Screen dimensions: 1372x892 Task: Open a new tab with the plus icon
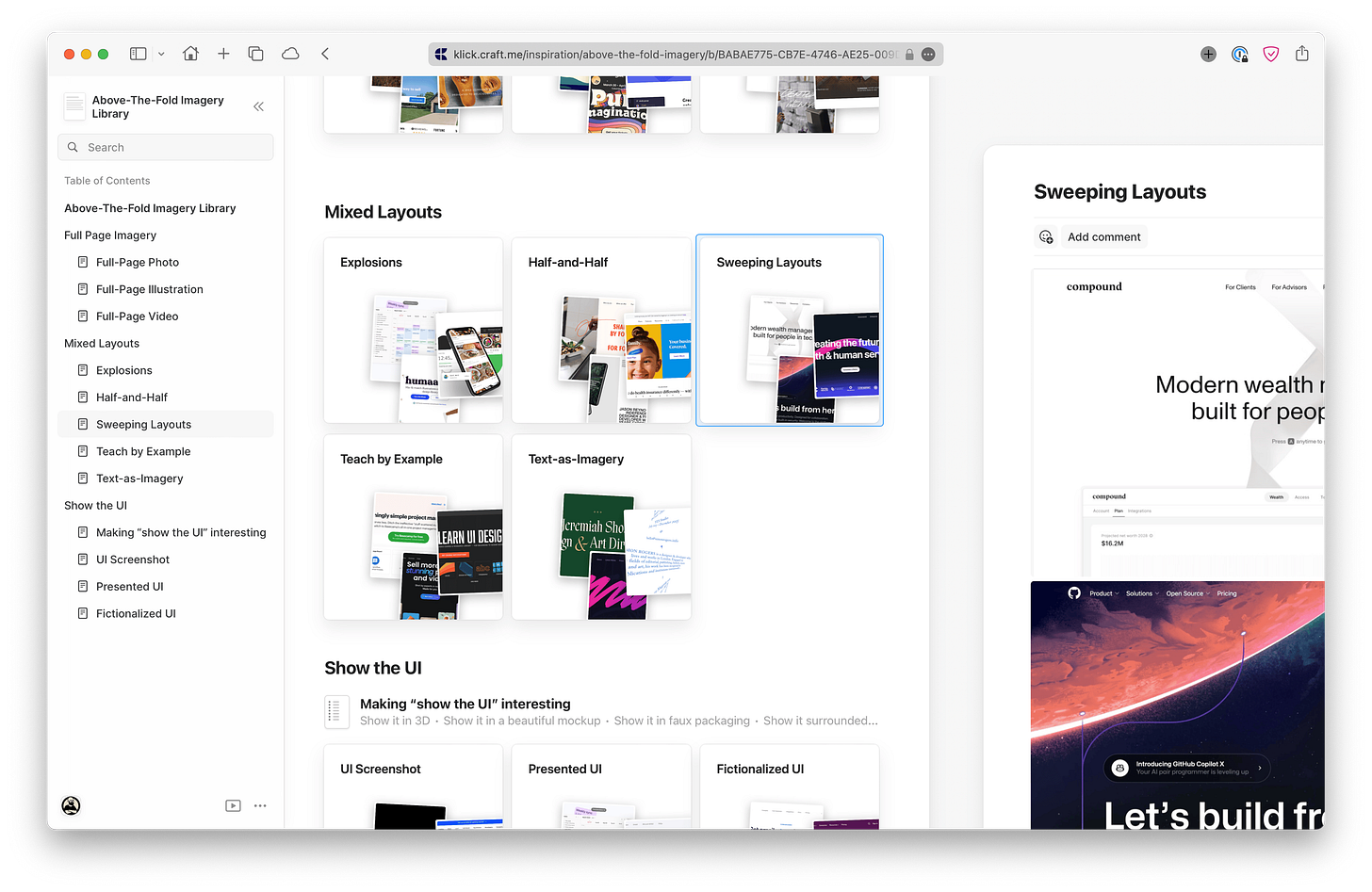coord(223,54)
